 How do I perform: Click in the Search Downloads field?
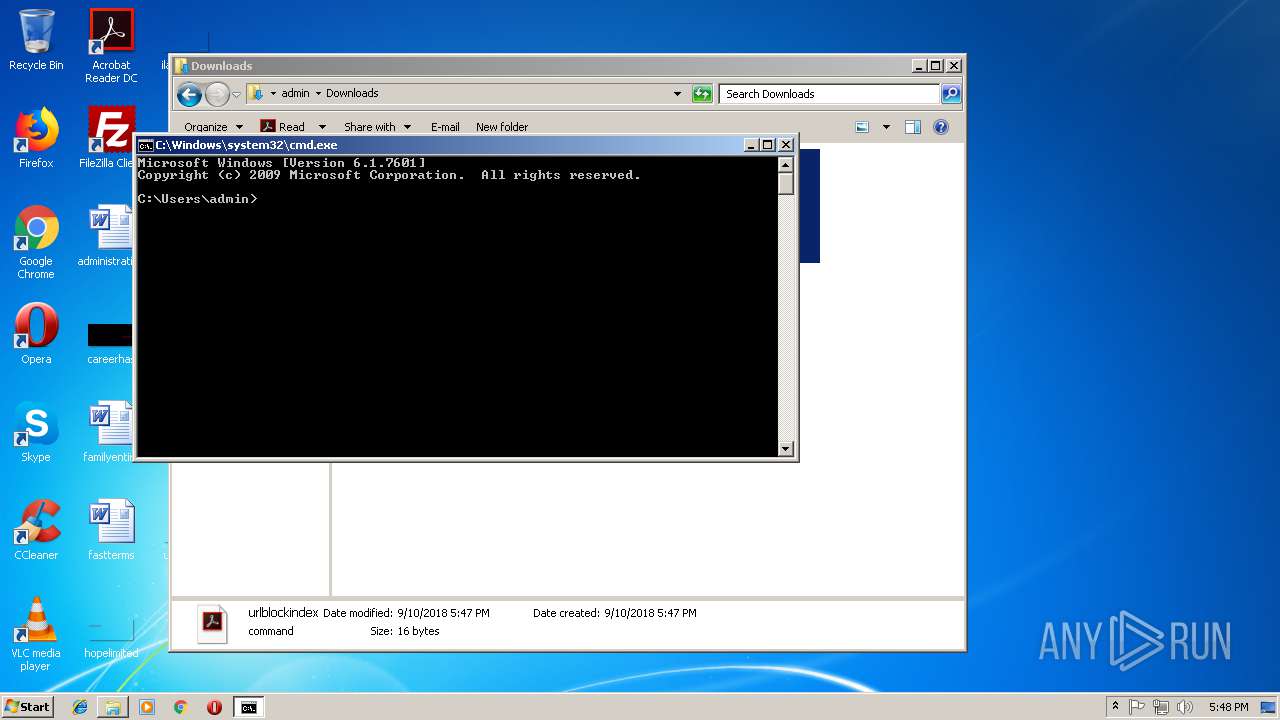coord(829,94)
